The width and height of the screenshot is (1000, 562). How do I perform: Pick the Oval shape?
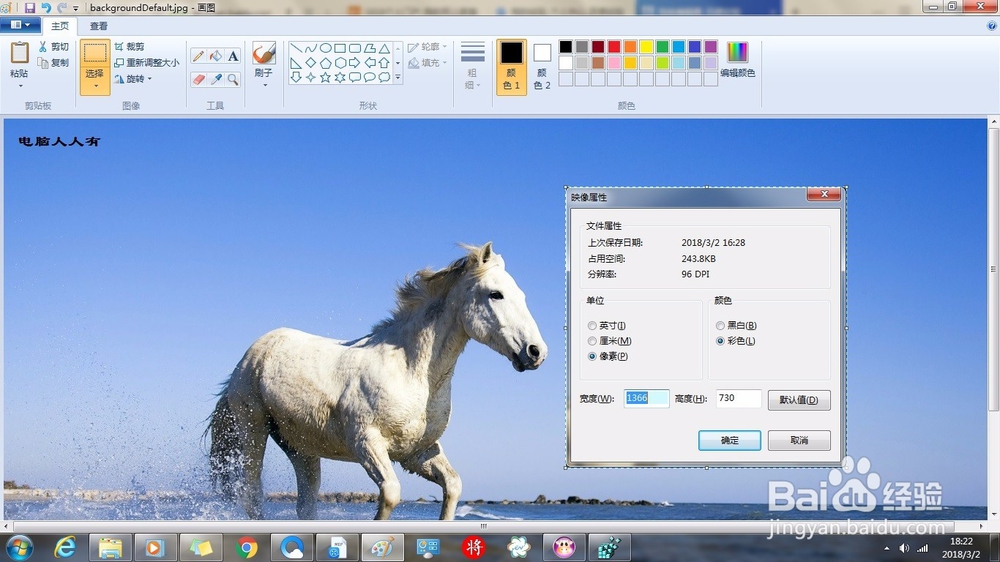(x=325, y=48)
